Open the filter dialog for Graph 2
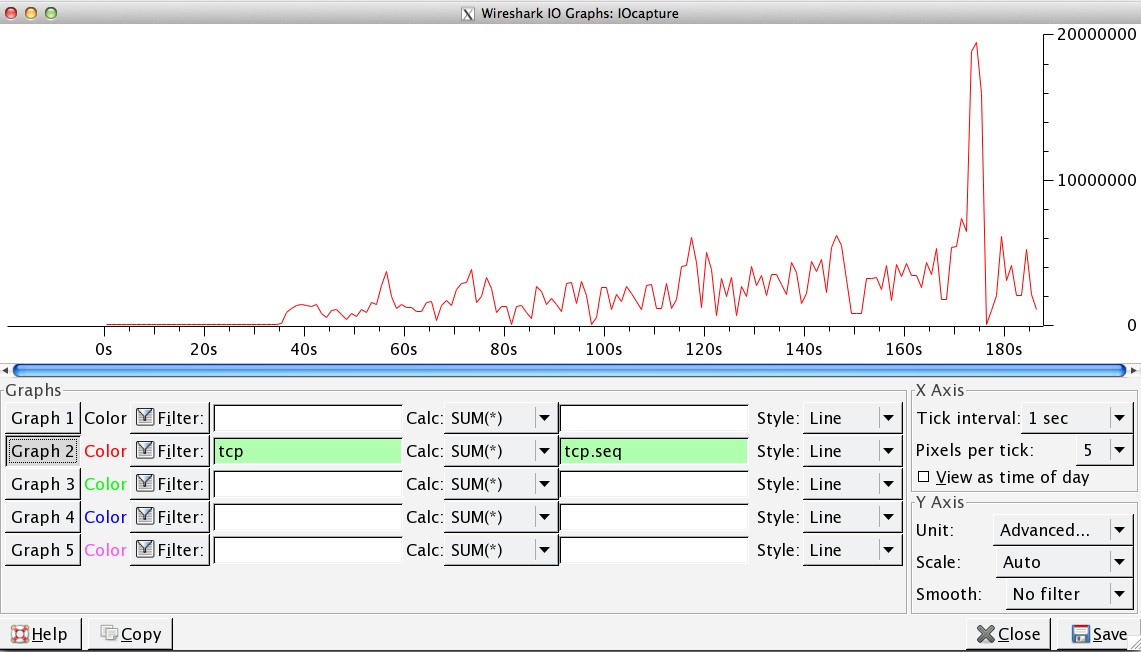 point(169,451)
